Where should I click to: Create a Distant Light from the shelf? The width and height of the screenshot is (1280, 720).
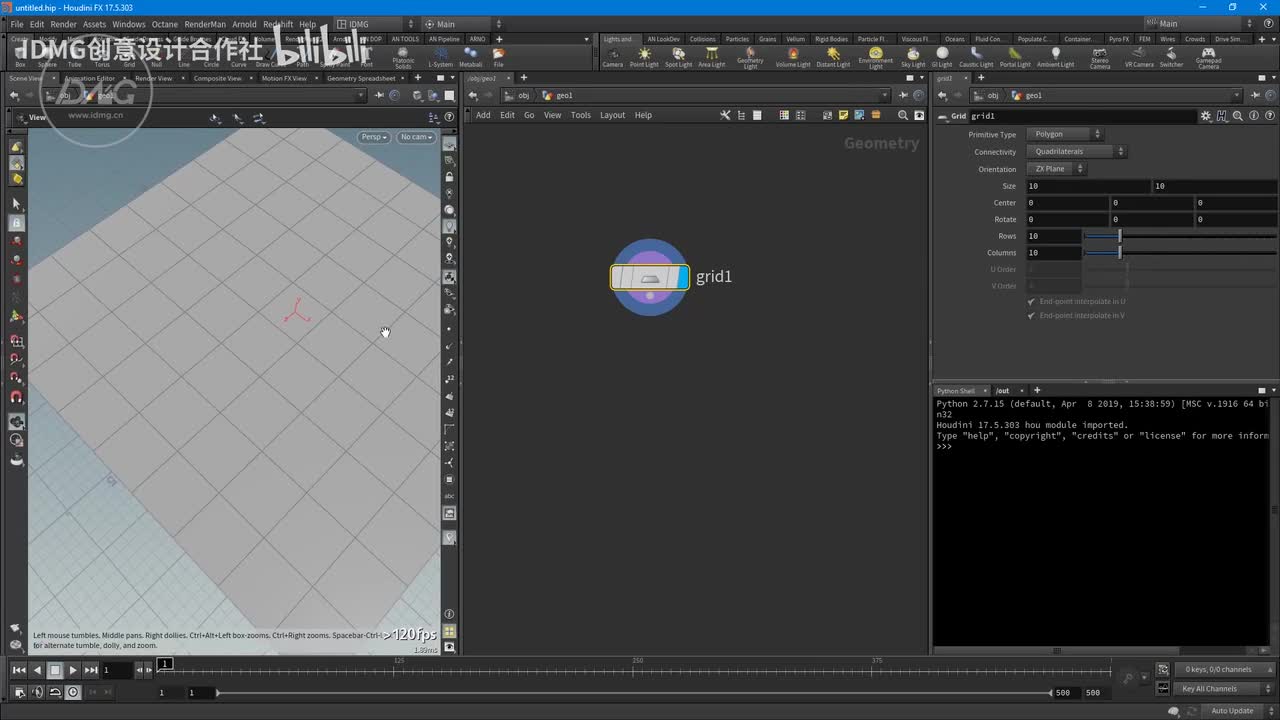pos(833,57)
